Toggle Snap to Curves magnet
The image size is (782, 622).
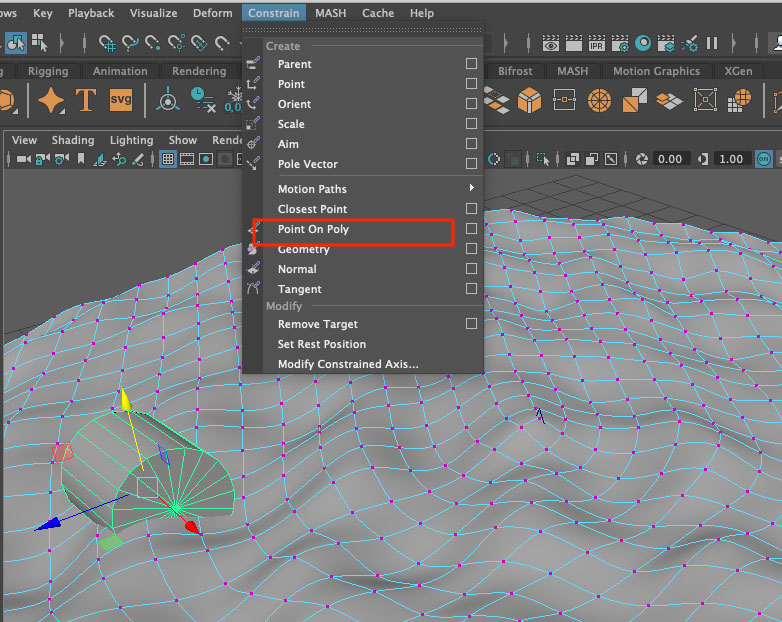(130, 44)
